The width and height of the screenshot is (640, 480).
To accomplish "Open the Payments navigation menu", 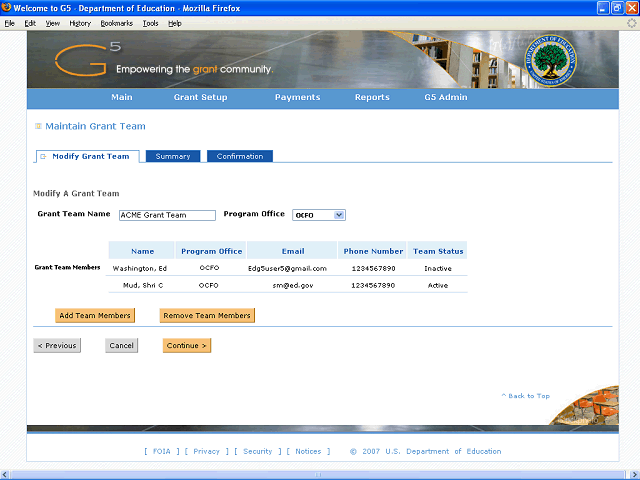I will [x=297, y=97].
